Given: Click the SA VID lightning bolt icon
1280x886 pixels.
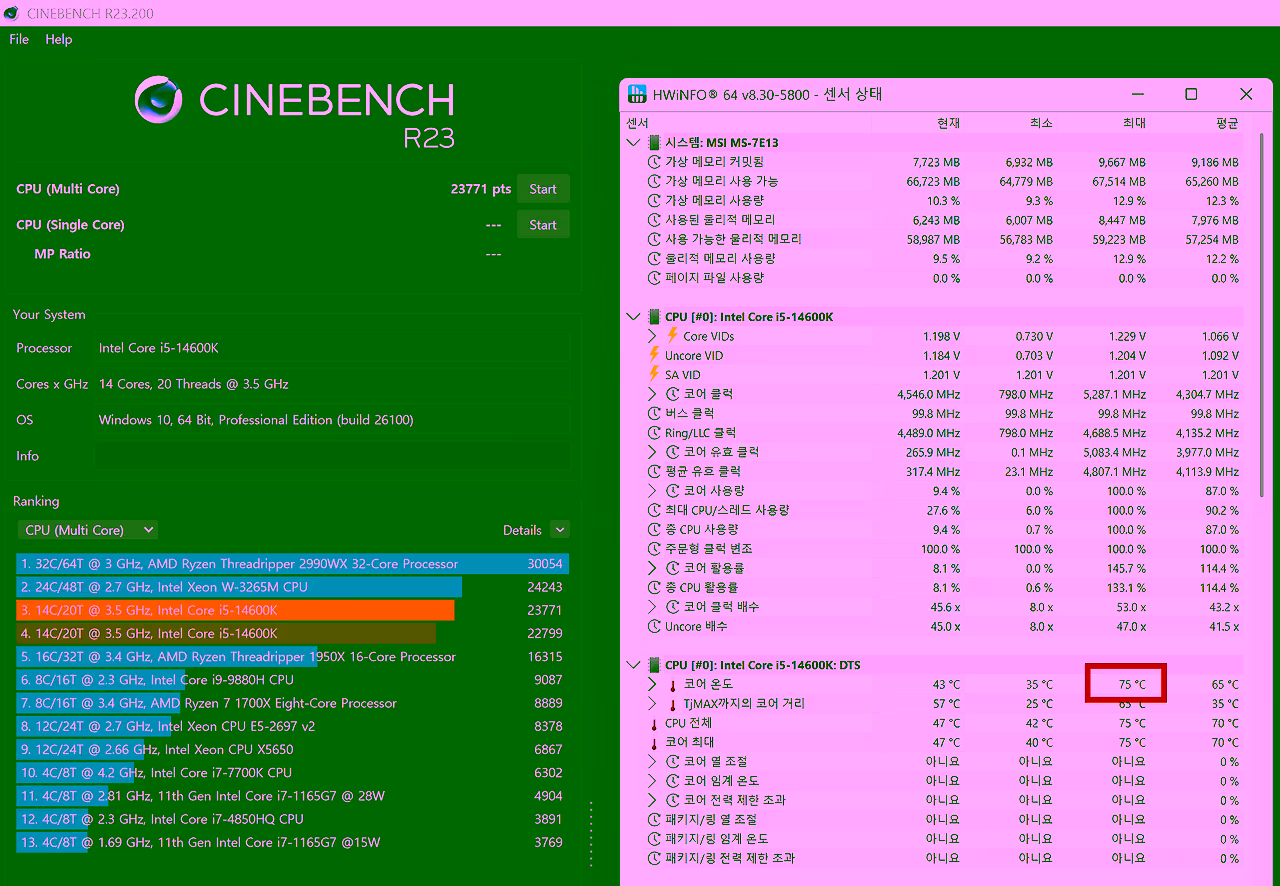Looking at the screenshot, I should [655, 375].
